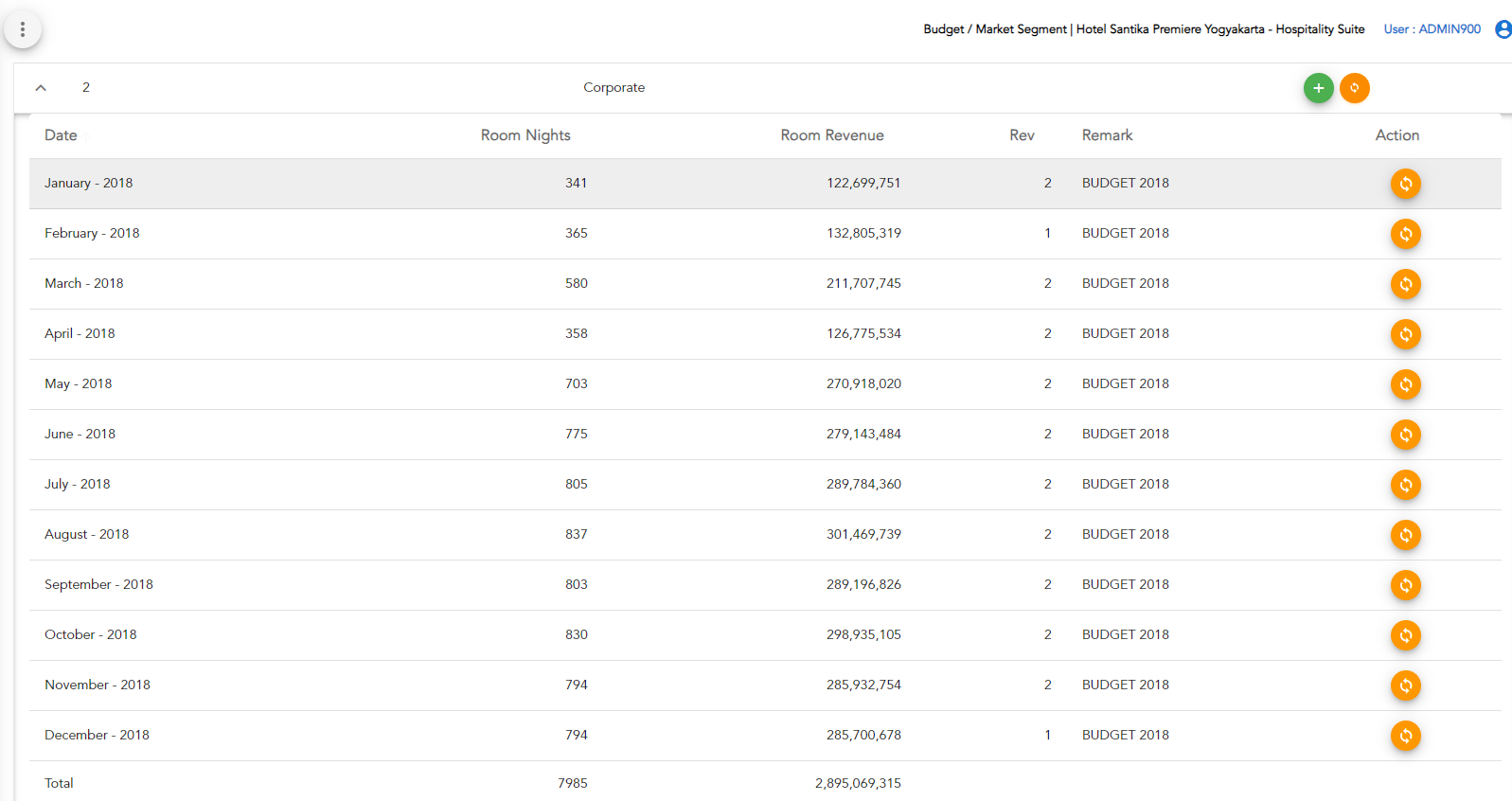Screen dimensions: 1512x801
Task: Click the June - 2018 row action icon
Action: click(1405, 435)
